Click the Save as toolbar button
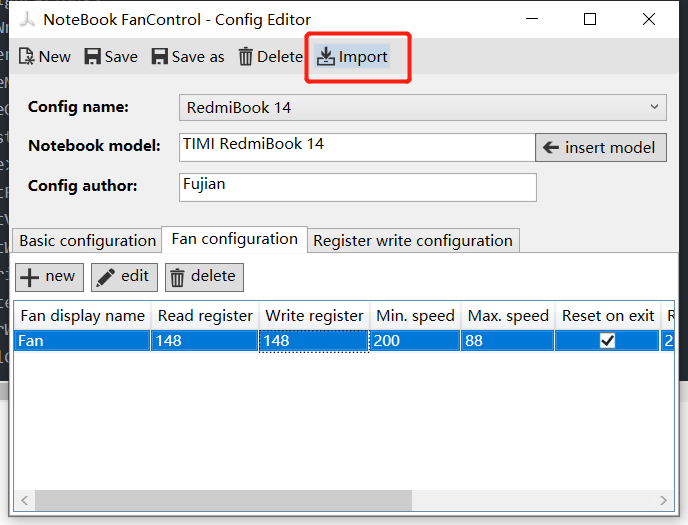Screen dimensions: 688x525 pos(188,57)
